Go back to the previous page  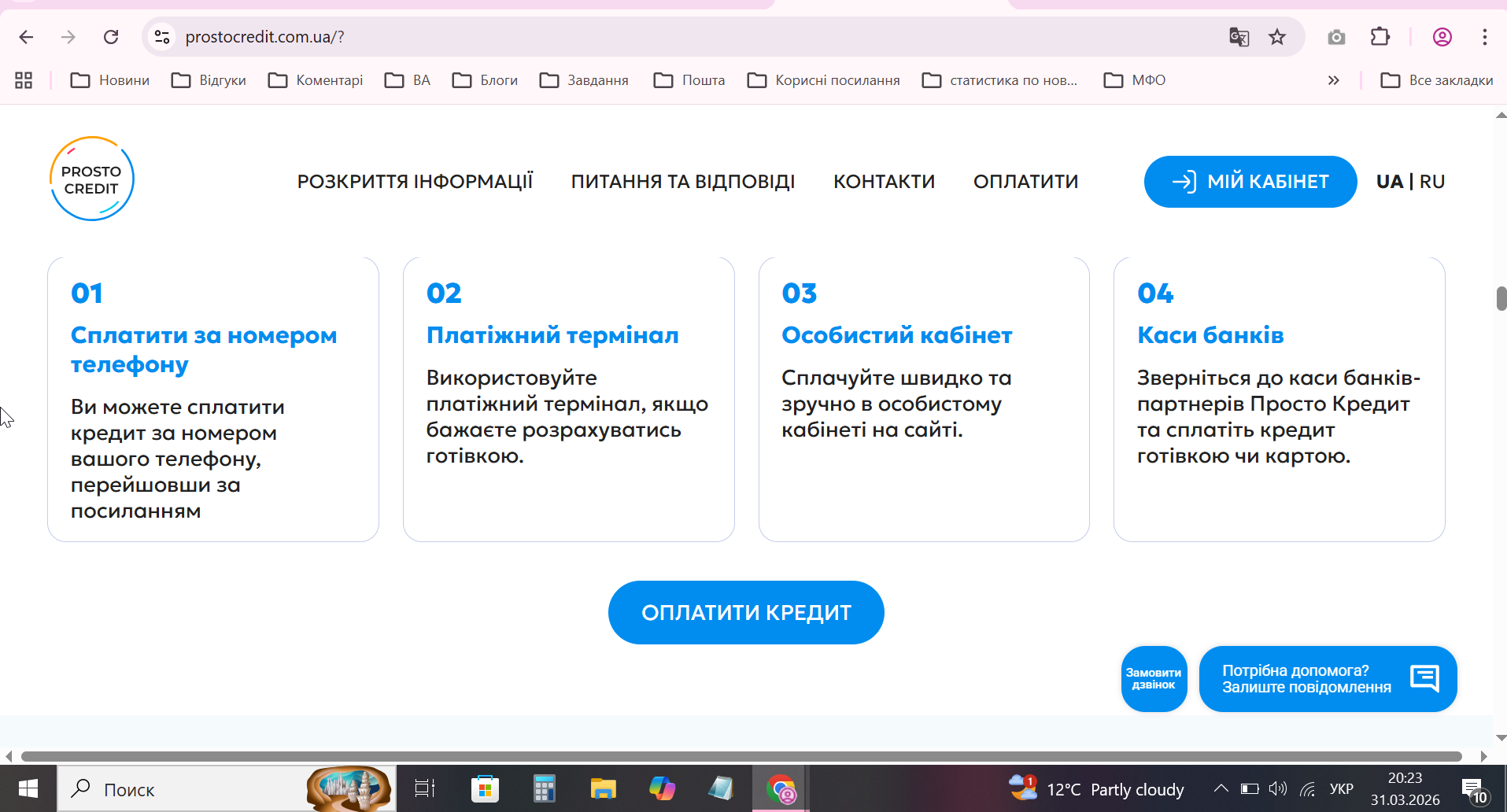26,37
